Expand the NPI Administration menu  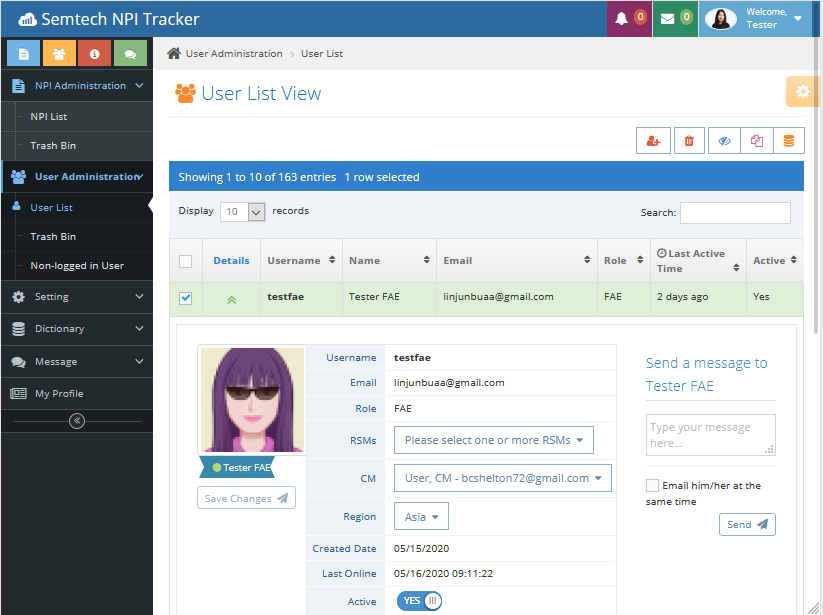pyautogui.click(x=77, y=86)
